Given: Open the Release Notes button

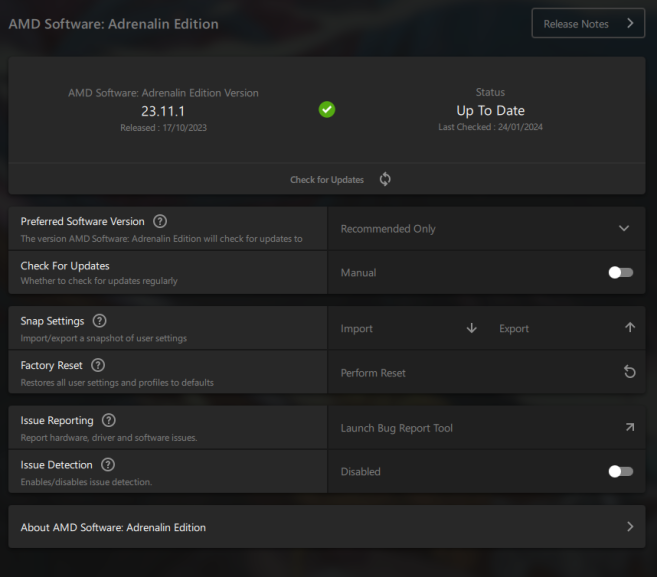Looking at the screenshot, I should [x=588, y=24].
